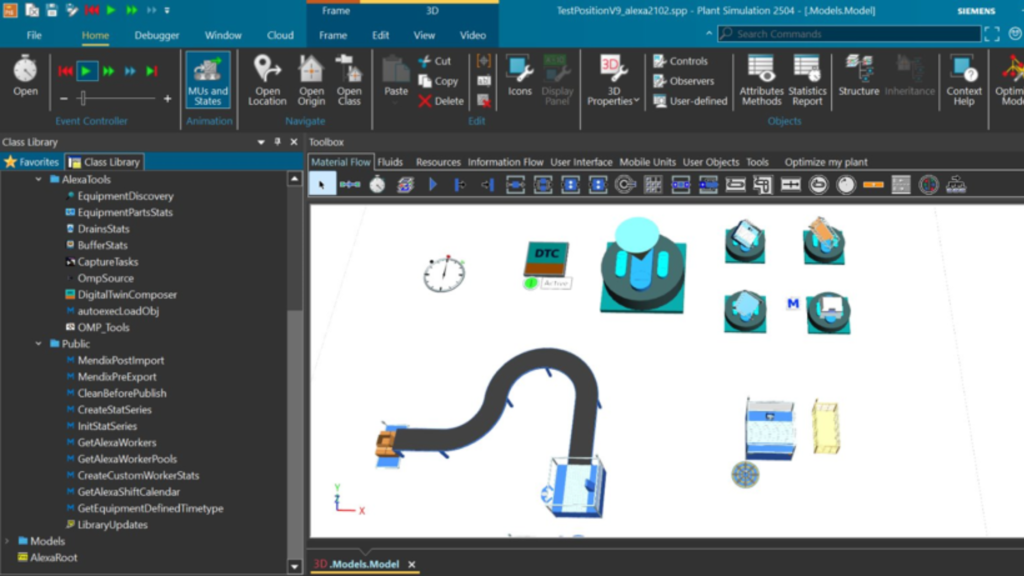Switch to the Favorites tab
Viewport: 1024px width, 576px height.
[32, 162]
